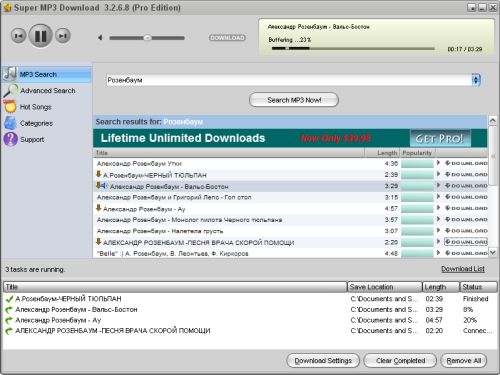
Task: Download the Гоп стоп result
Action: [466, 197]
